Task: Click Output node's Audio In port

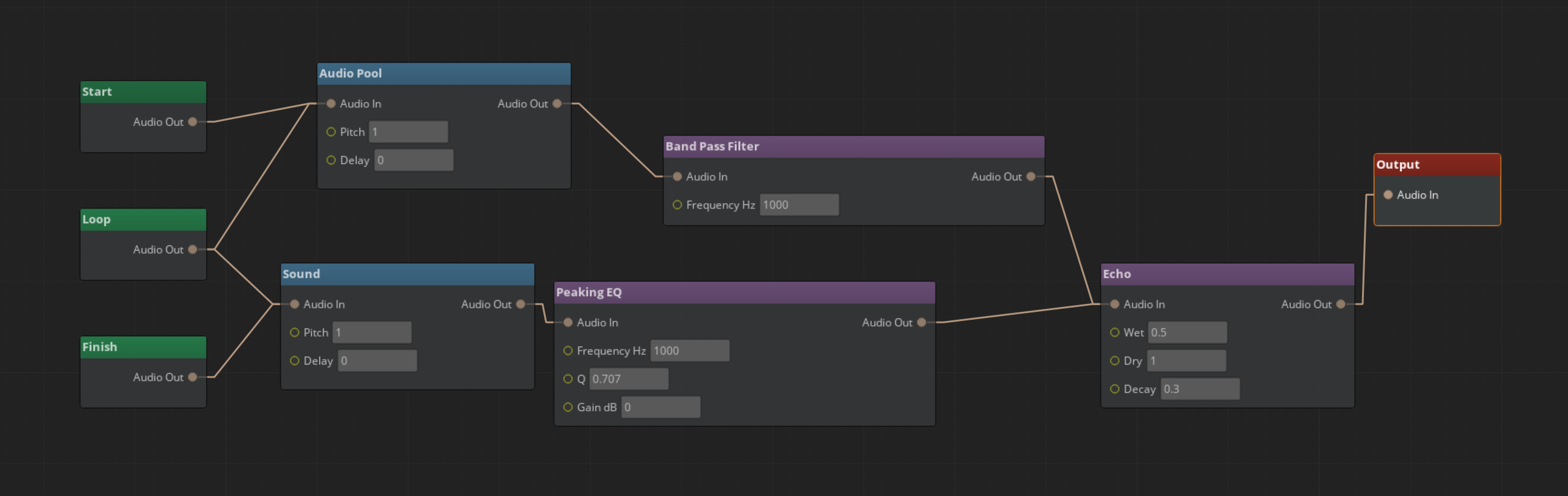Action: point(1388,195)
